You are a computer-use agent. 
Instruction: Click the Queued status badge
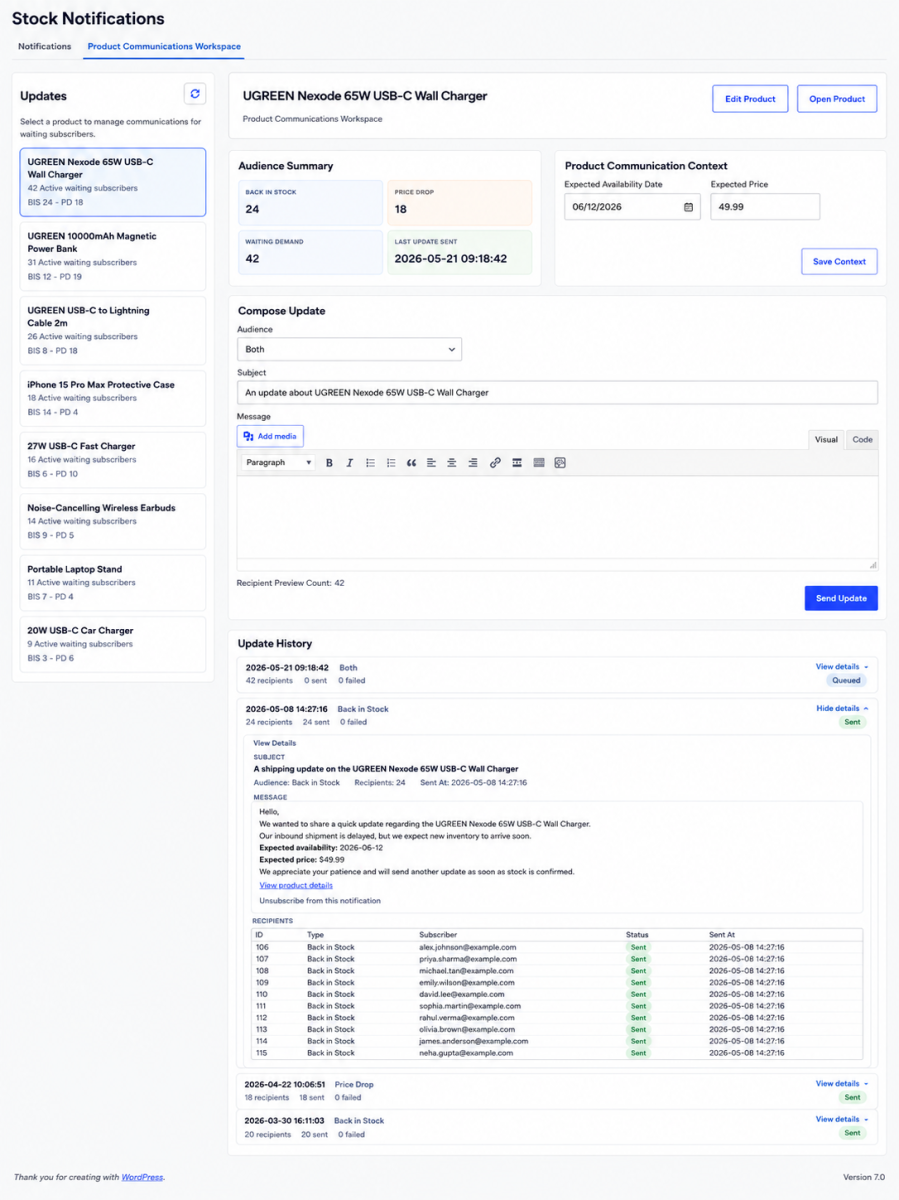[846, 680]
